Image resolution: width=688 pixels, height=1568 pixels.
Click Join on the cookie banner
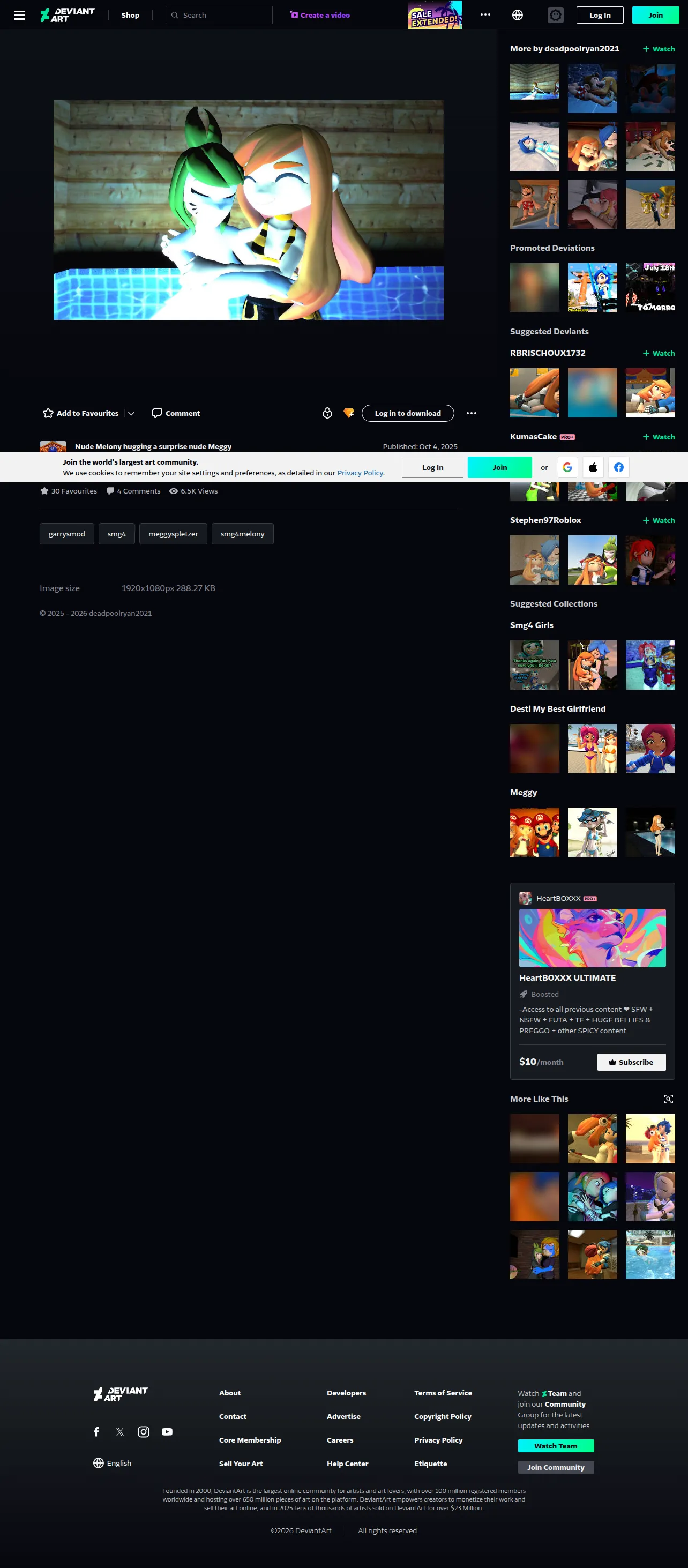click(500, 467)
